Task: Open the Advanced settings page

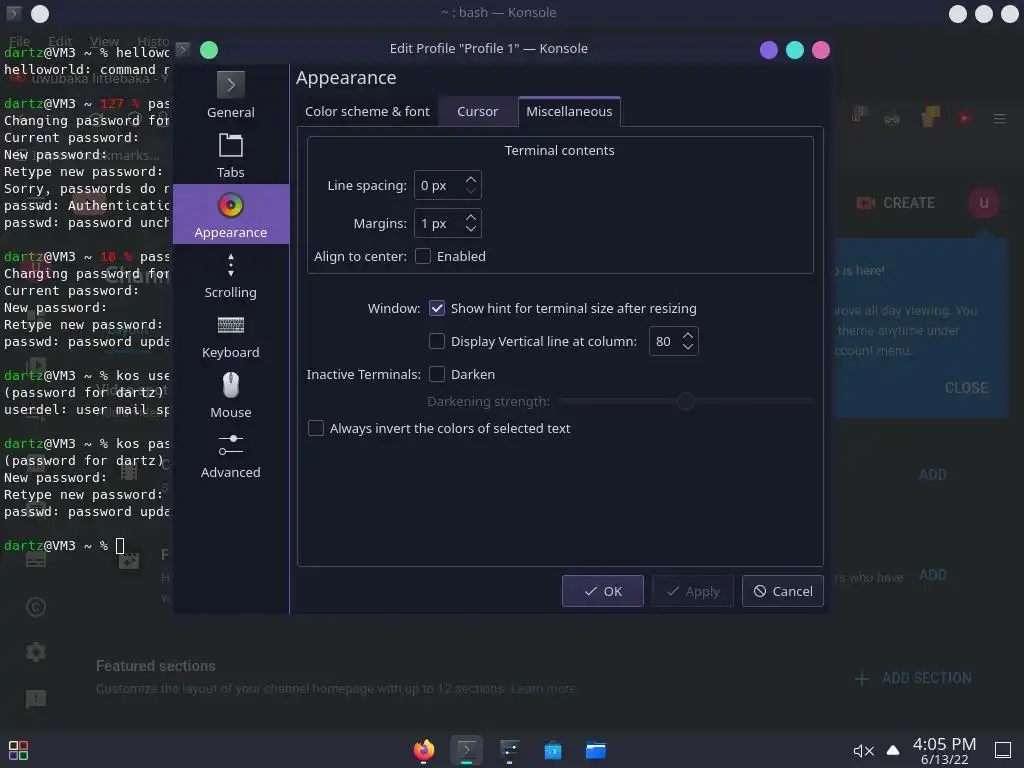Action: tap(231, 455)
